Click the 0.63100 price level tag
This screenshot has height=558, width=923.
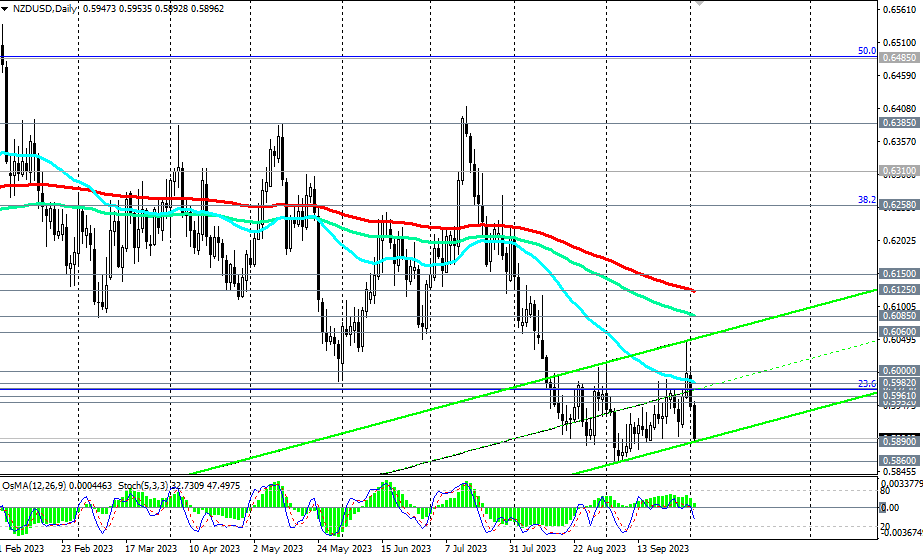(899, 171)
